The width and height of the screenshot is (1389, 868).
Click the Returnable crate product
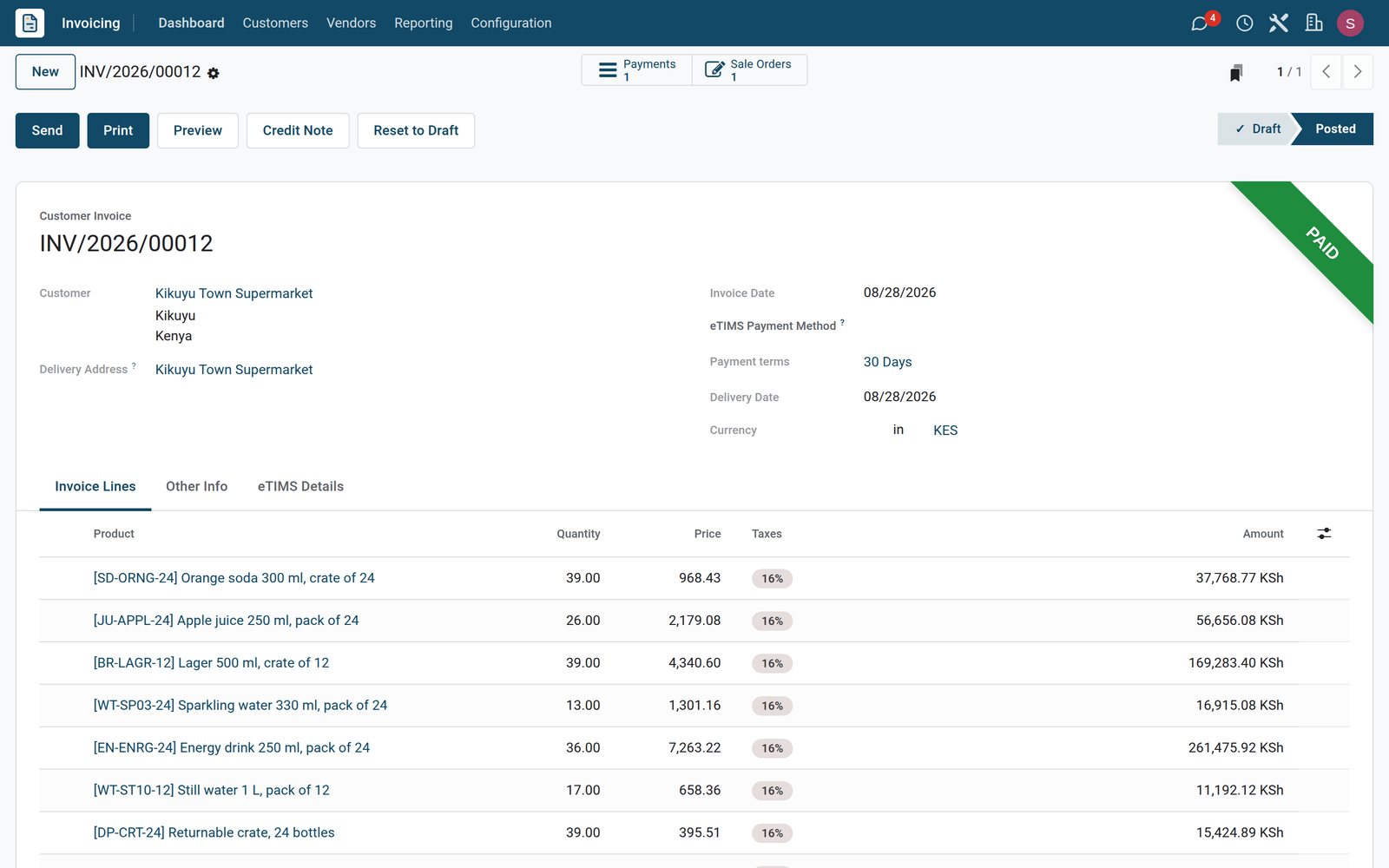[214, 833]
